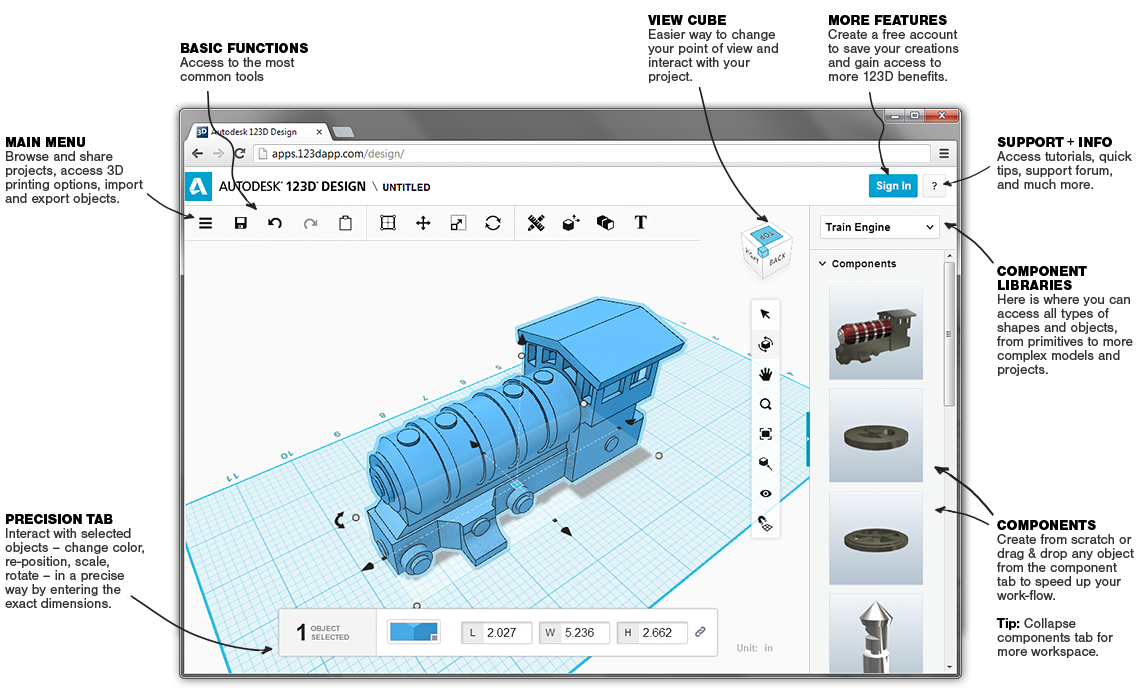Select the Move tool with four-way arrows
Screen dimensions: 1140x690
(423, 223)
